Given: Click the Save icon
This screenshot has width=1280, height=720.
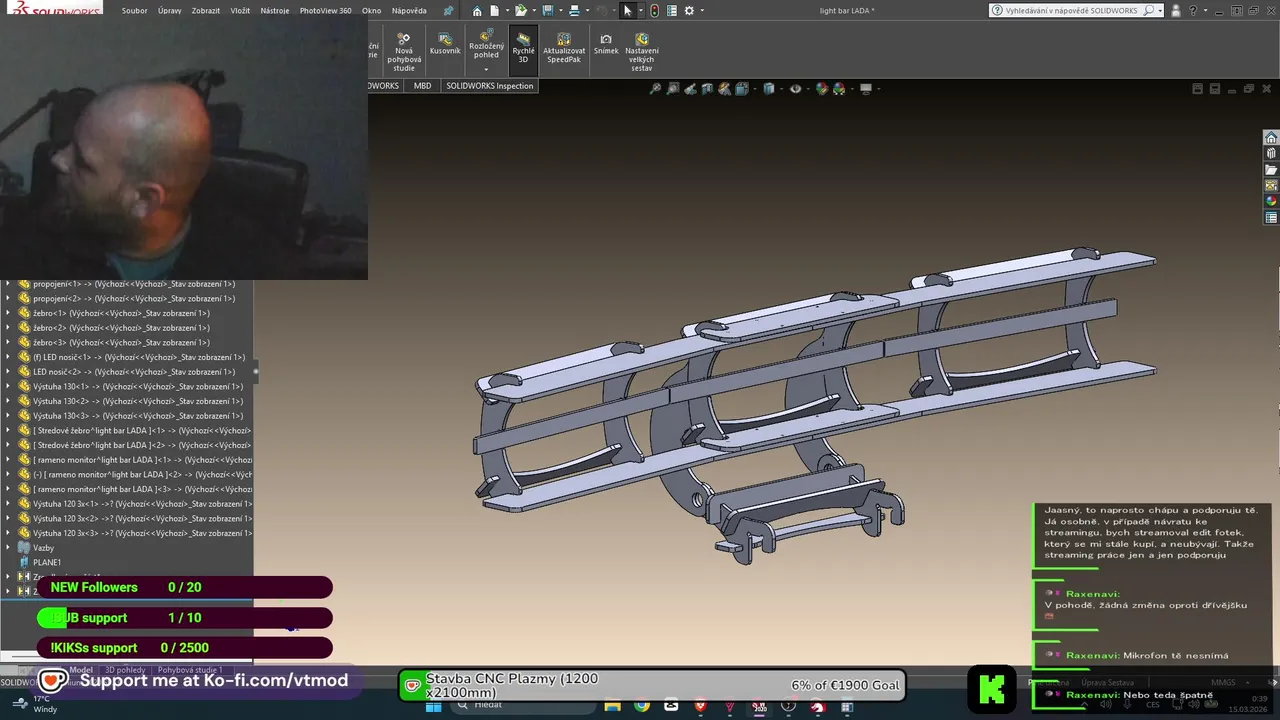Looking at the screenshot, I should tap(547, 11).
